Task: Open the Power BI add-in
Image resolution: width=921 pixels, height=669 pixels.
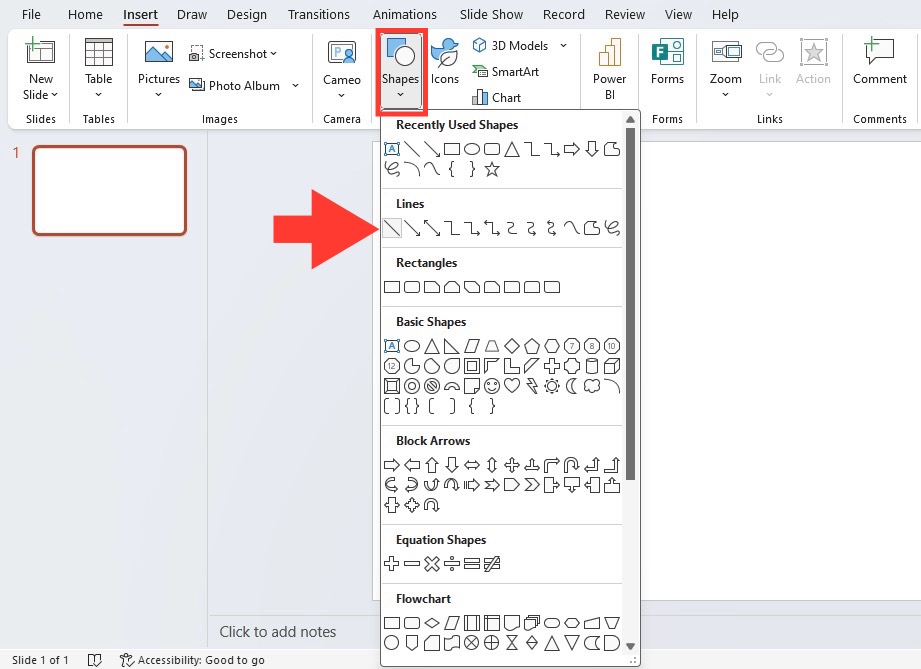Action: point(609,69)
